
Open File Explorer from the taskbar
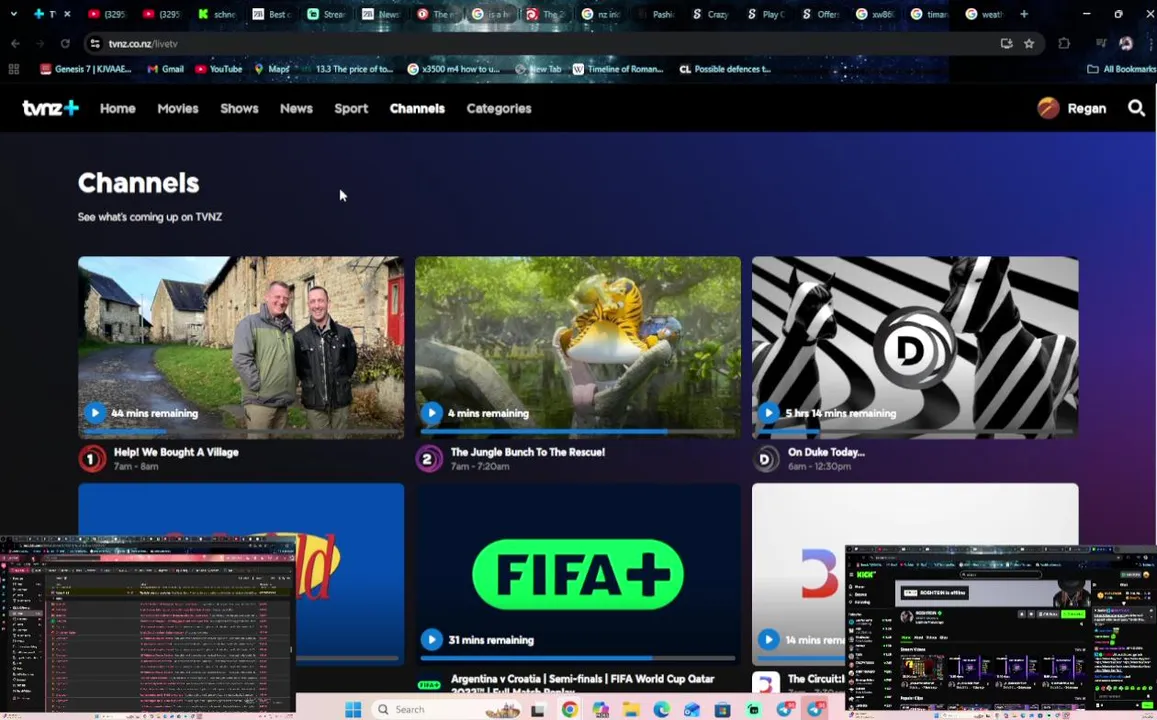pyautogui.click(x=630, y=709)
